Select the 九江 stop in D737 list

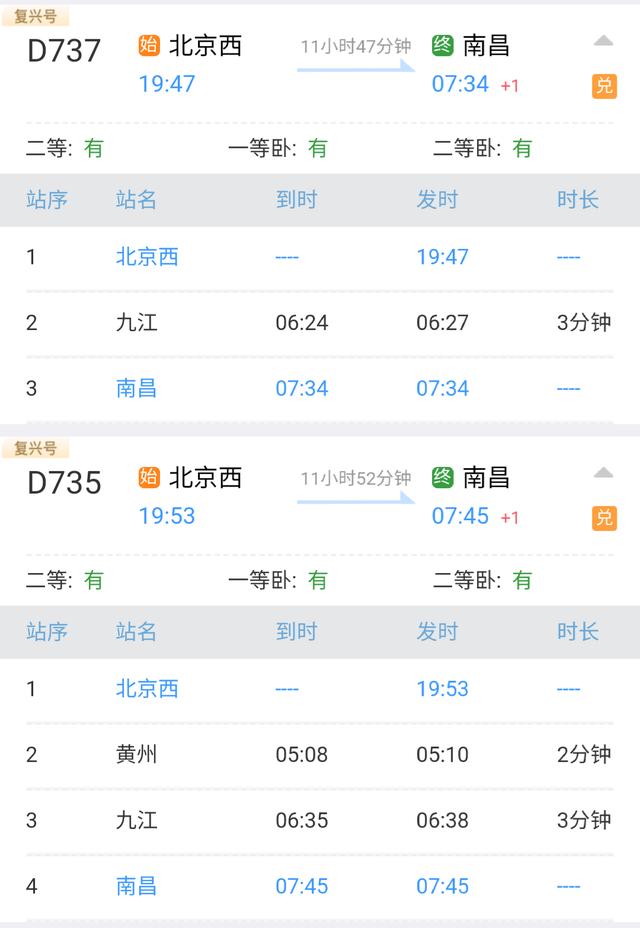coord(136,323)
